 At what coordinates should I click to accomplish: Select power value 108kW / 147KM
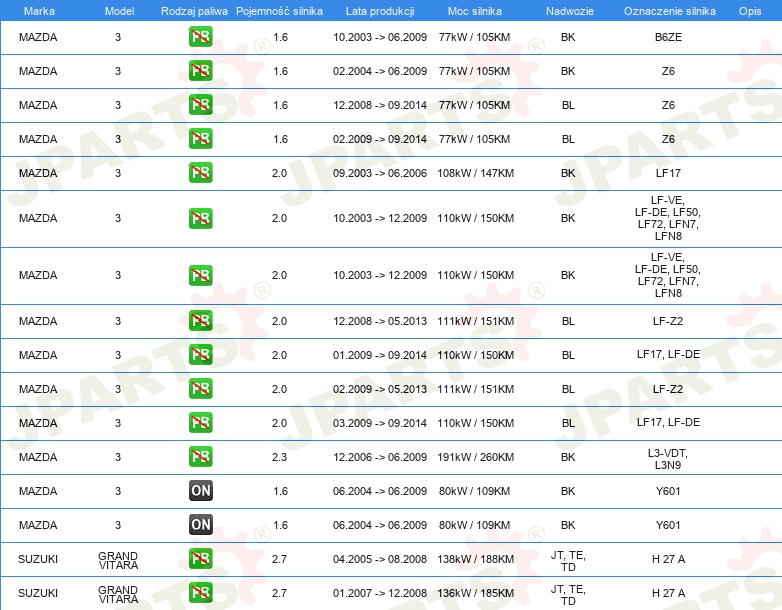(475, 173)
